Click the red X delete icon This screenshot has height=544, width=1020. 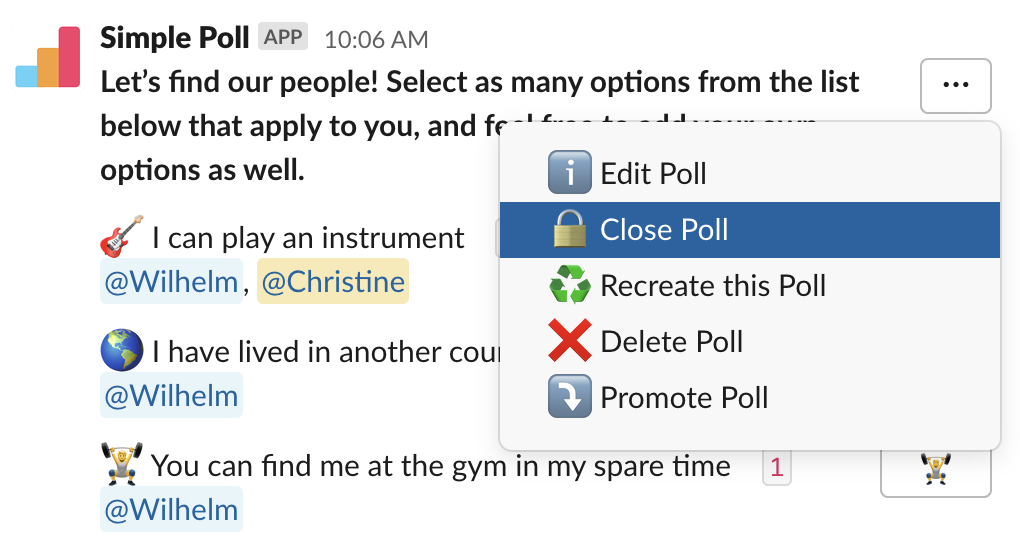(570, 342)
